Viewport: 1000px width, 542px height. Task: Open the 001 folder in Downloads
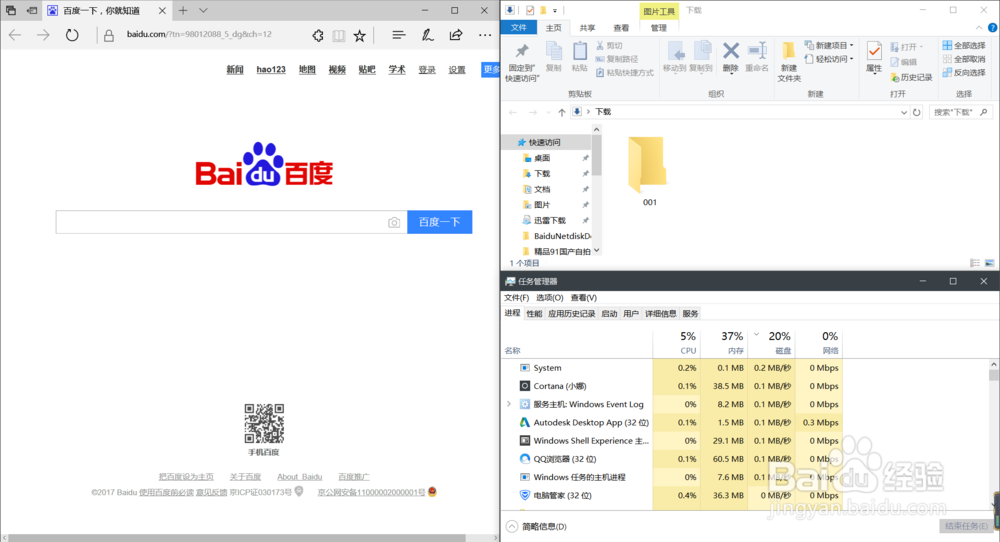pyautogui.click(x=648, y=172)
